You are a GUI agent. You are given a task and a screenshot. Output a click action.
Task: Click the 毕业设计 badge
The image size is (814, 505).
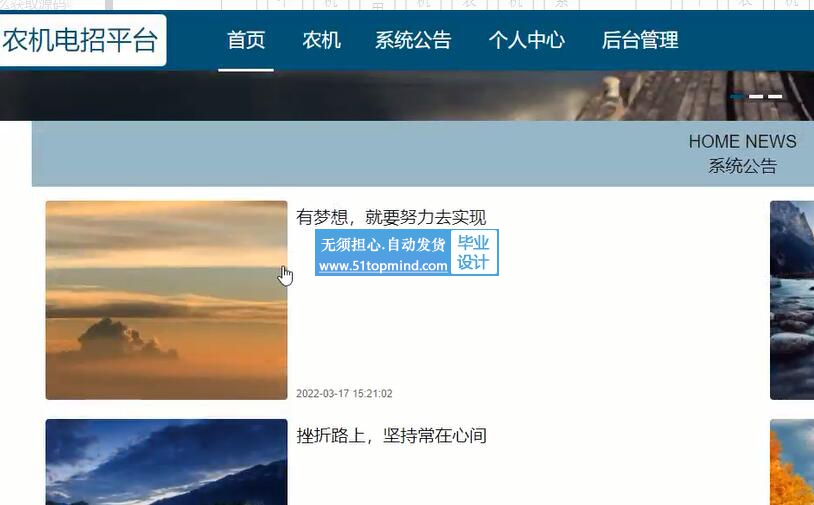(x=473, y=252)
